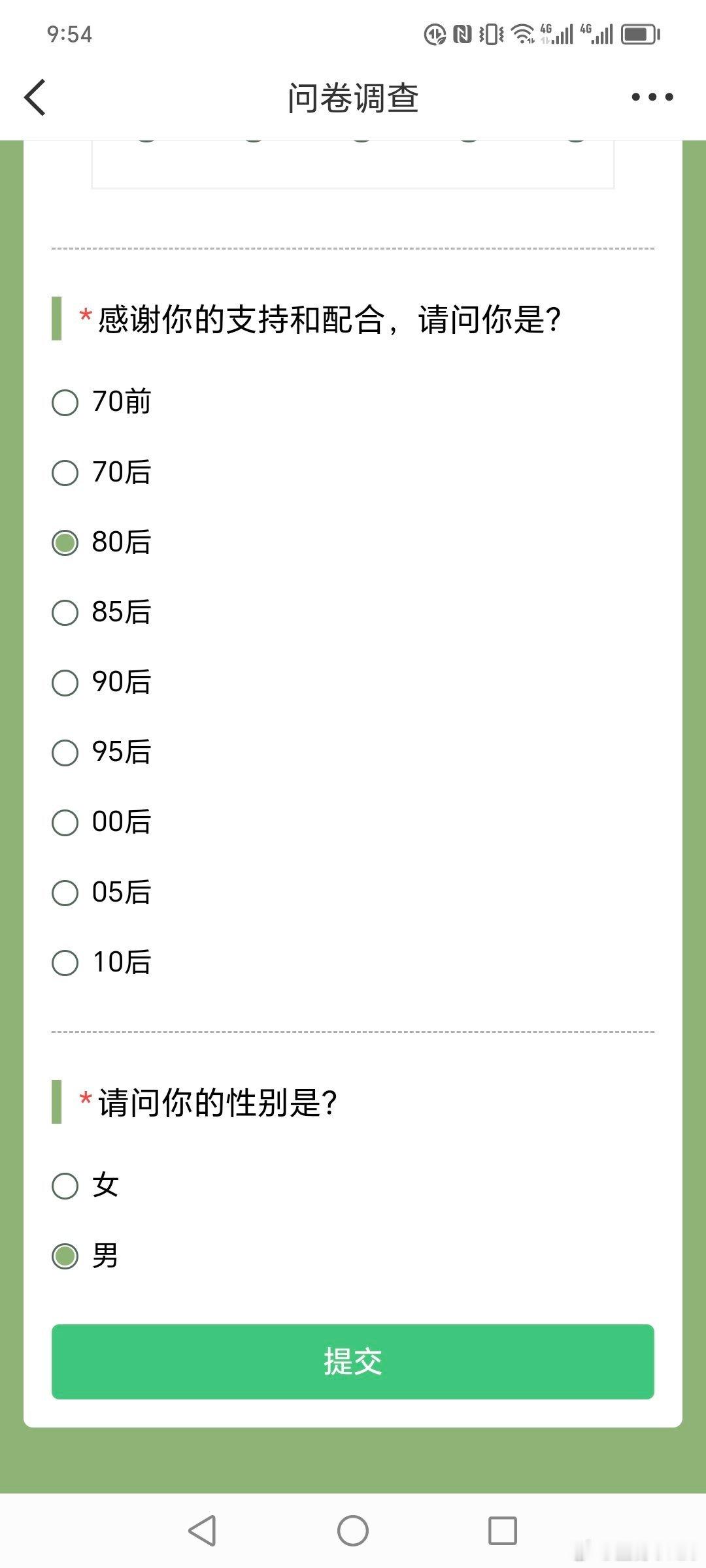Tap the battery icon in status bar
The width and height of the screenshot is (706, 1568).
click(641, 34)
